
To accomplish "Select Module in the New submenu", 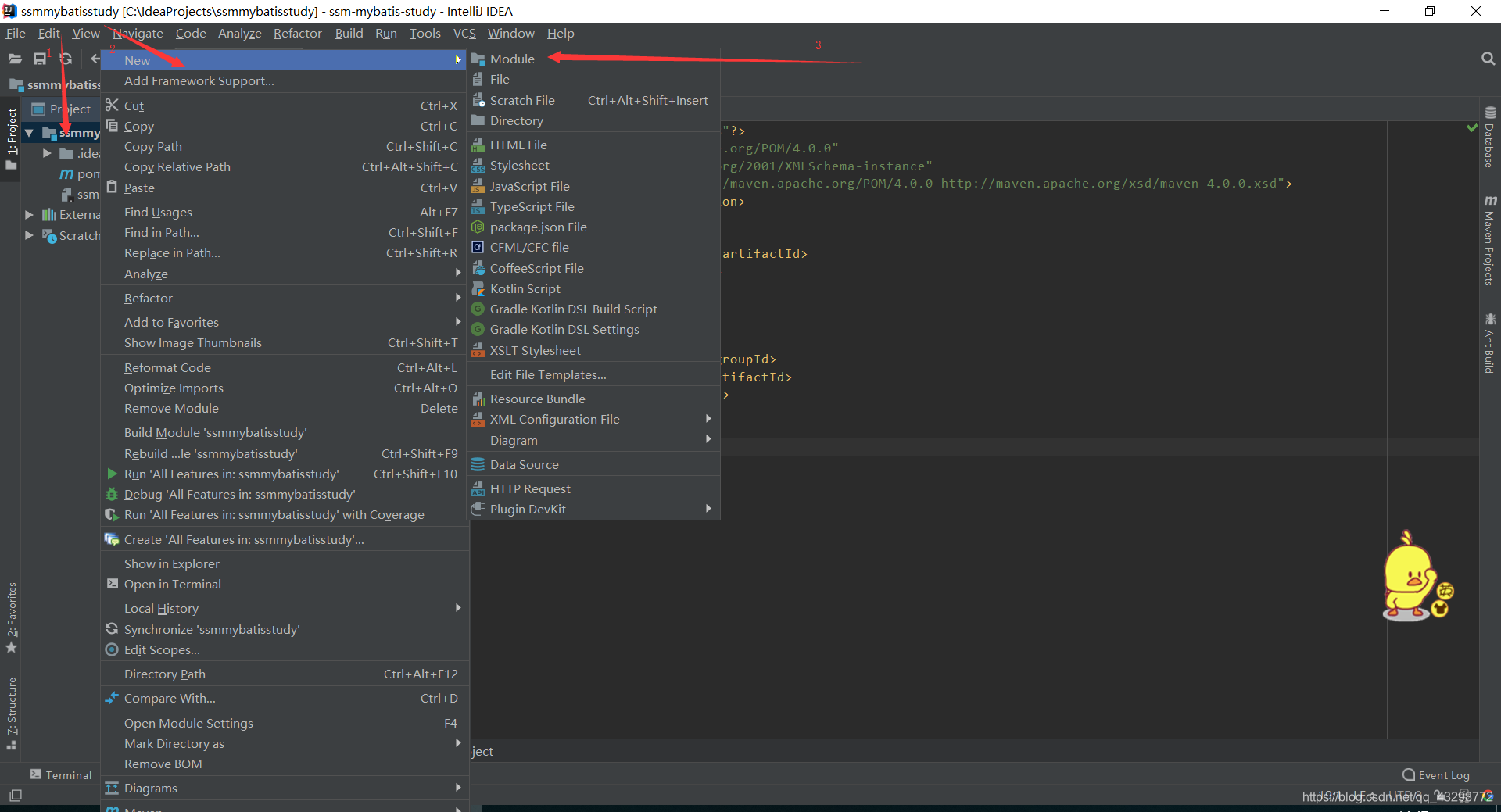I will (593, 59).
